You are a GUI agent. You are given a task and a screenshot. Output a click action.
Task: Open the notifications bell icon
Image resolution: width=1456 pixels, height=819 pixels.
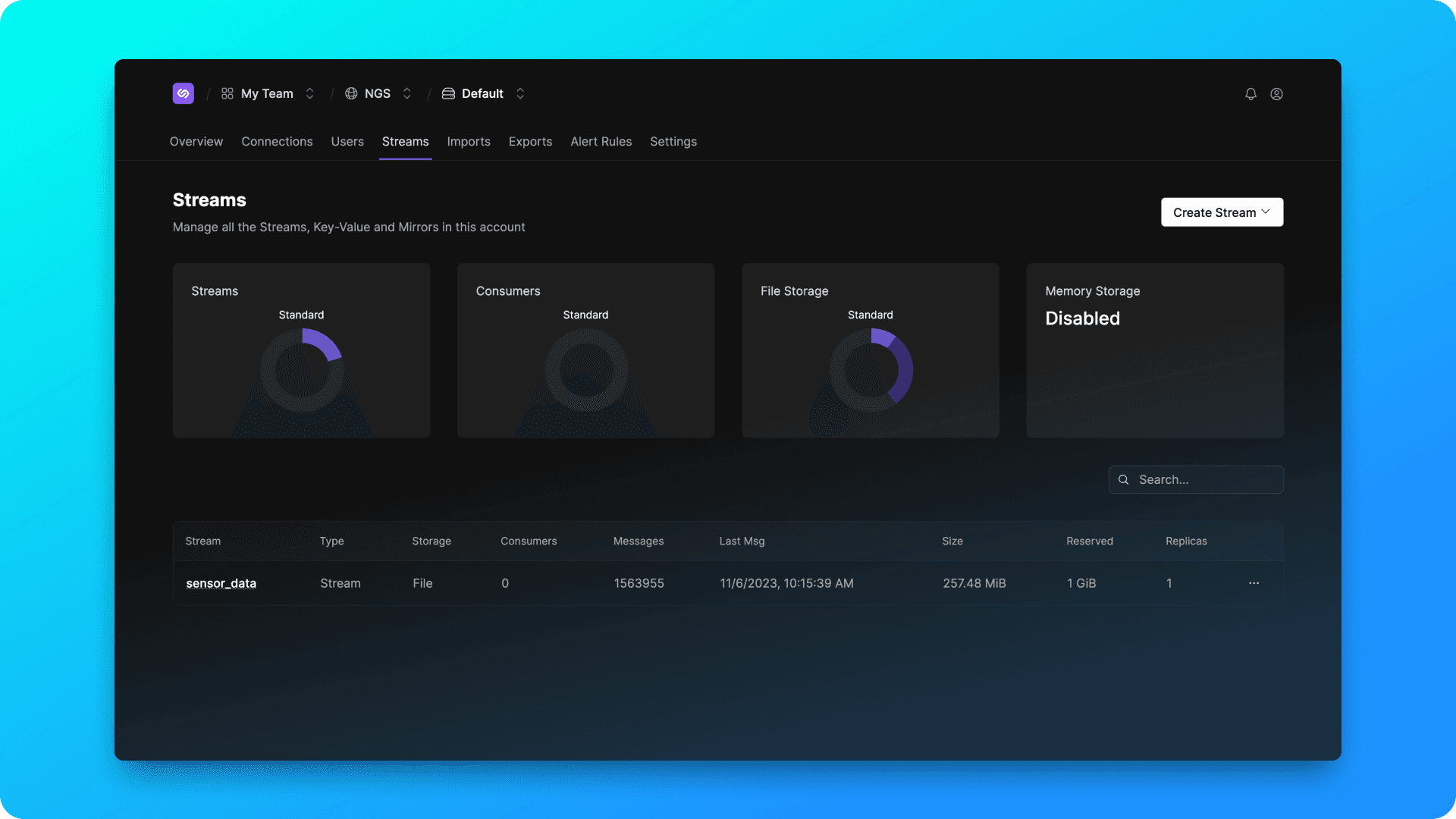point(1250,94)
